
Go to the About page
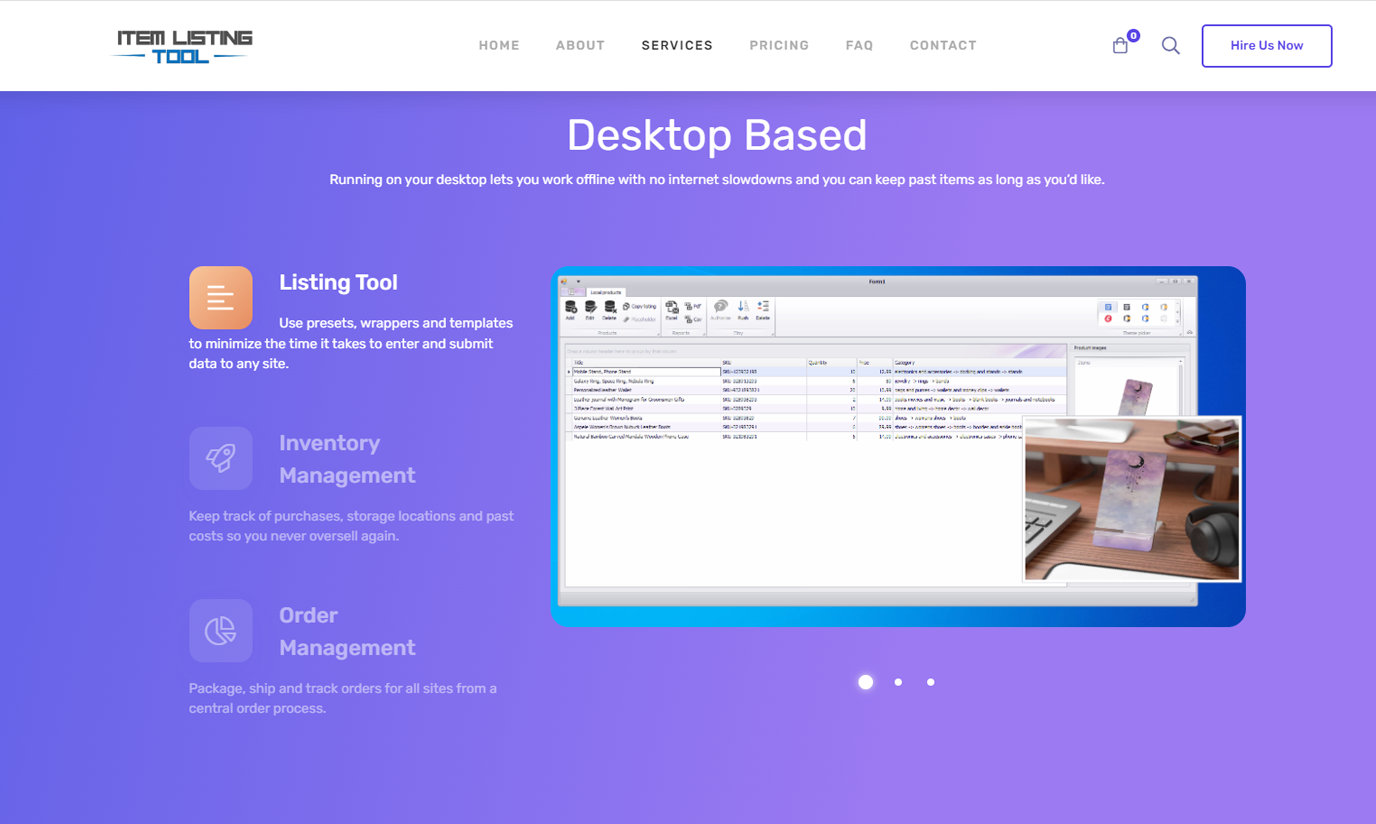tap(580, 46)
